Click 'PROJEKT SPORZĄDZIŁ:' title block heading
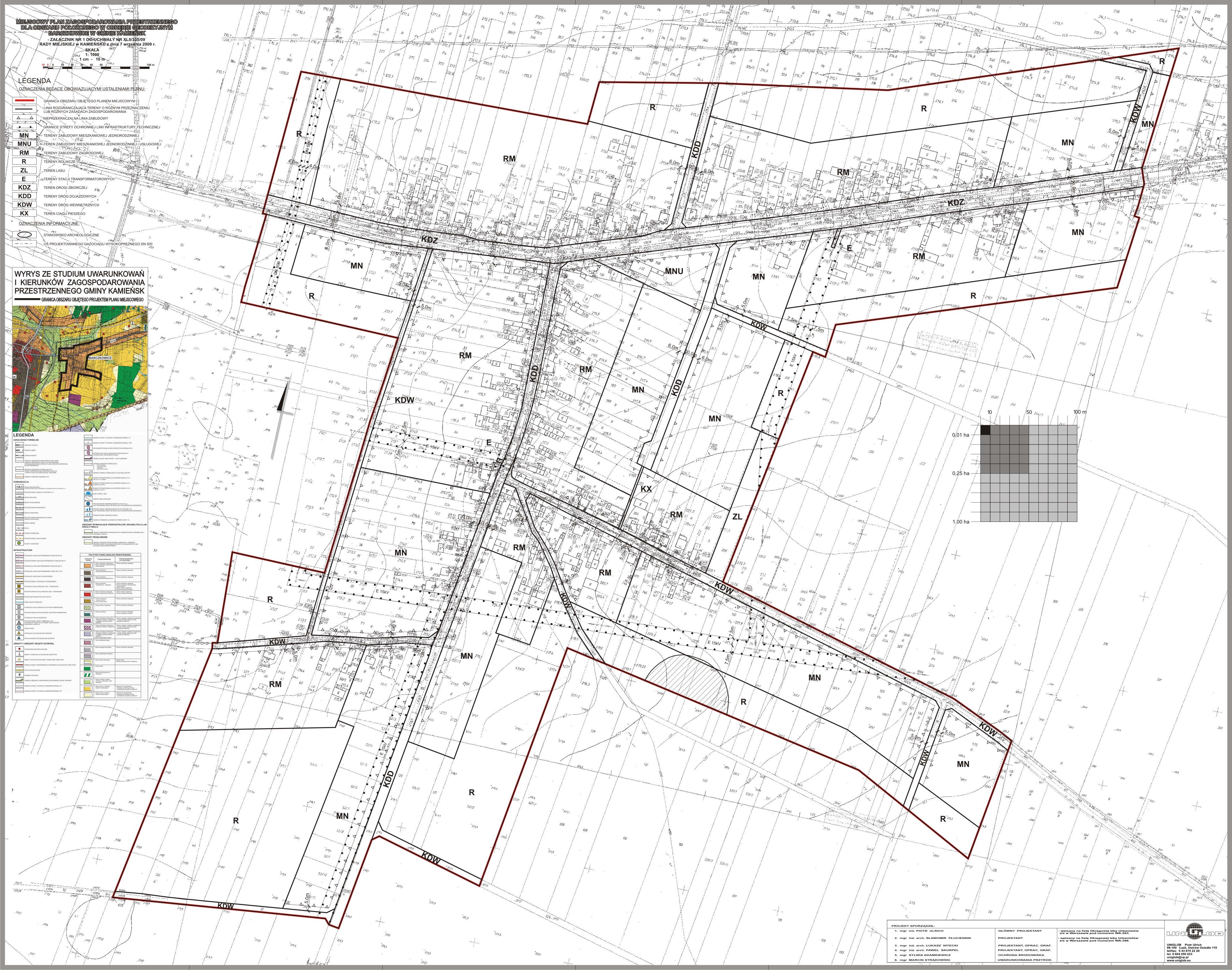The width and height of the screenshot is (1232, 970). [x=913, y=926]
